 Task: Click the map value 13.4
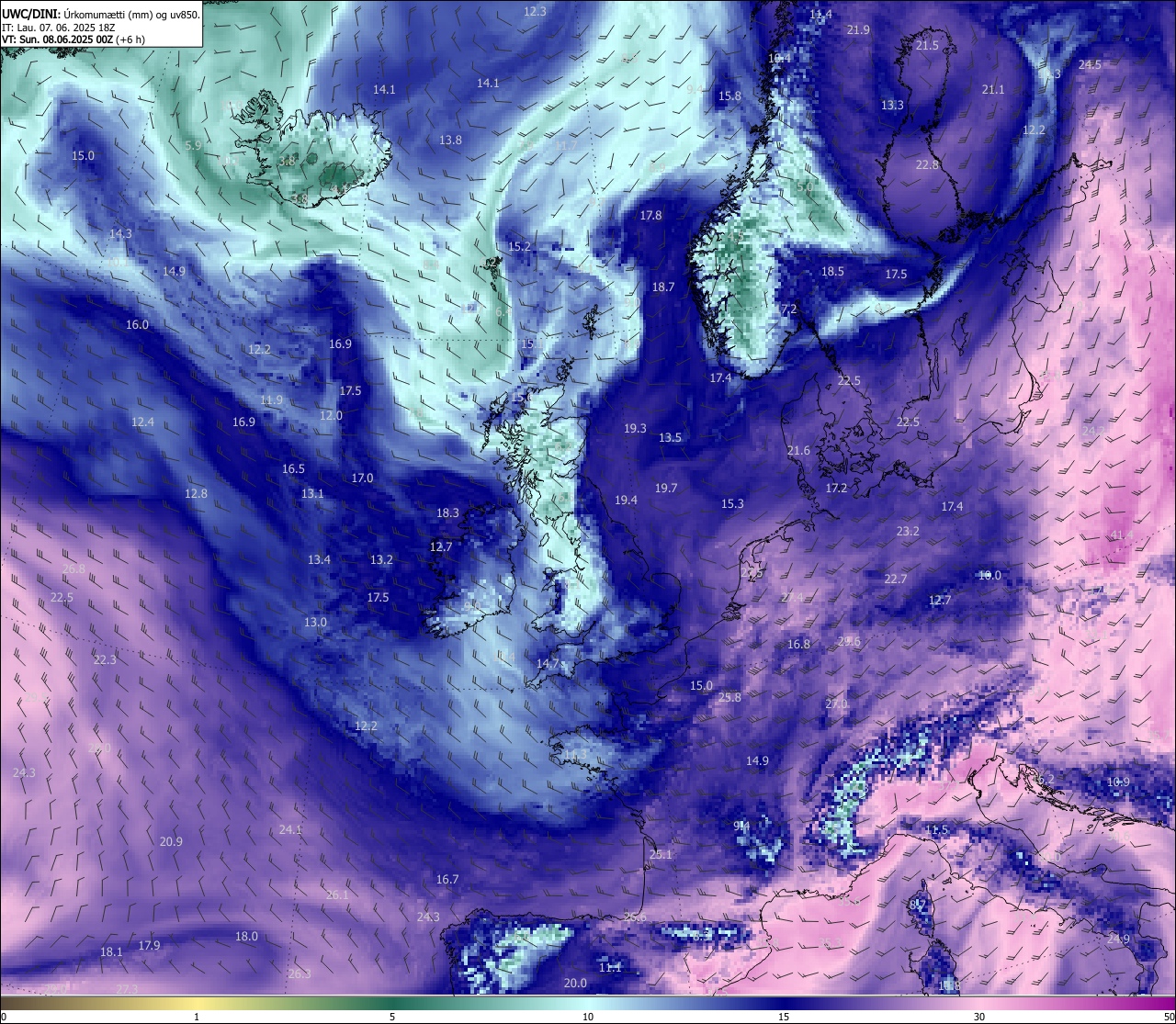pyautogui.click(x=319, y=559)
